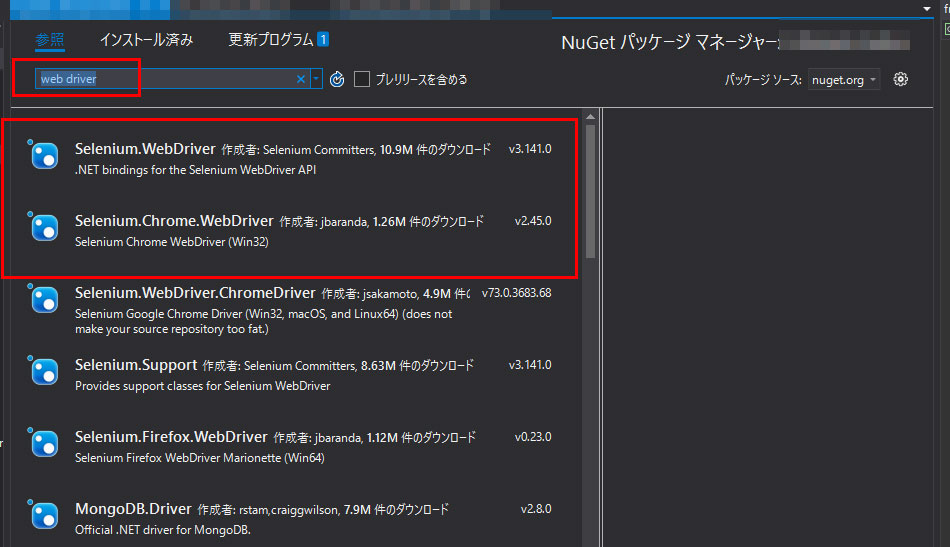
Task: Click the MongoDB.Driver package icon
Action: click(x=44, y=516)
